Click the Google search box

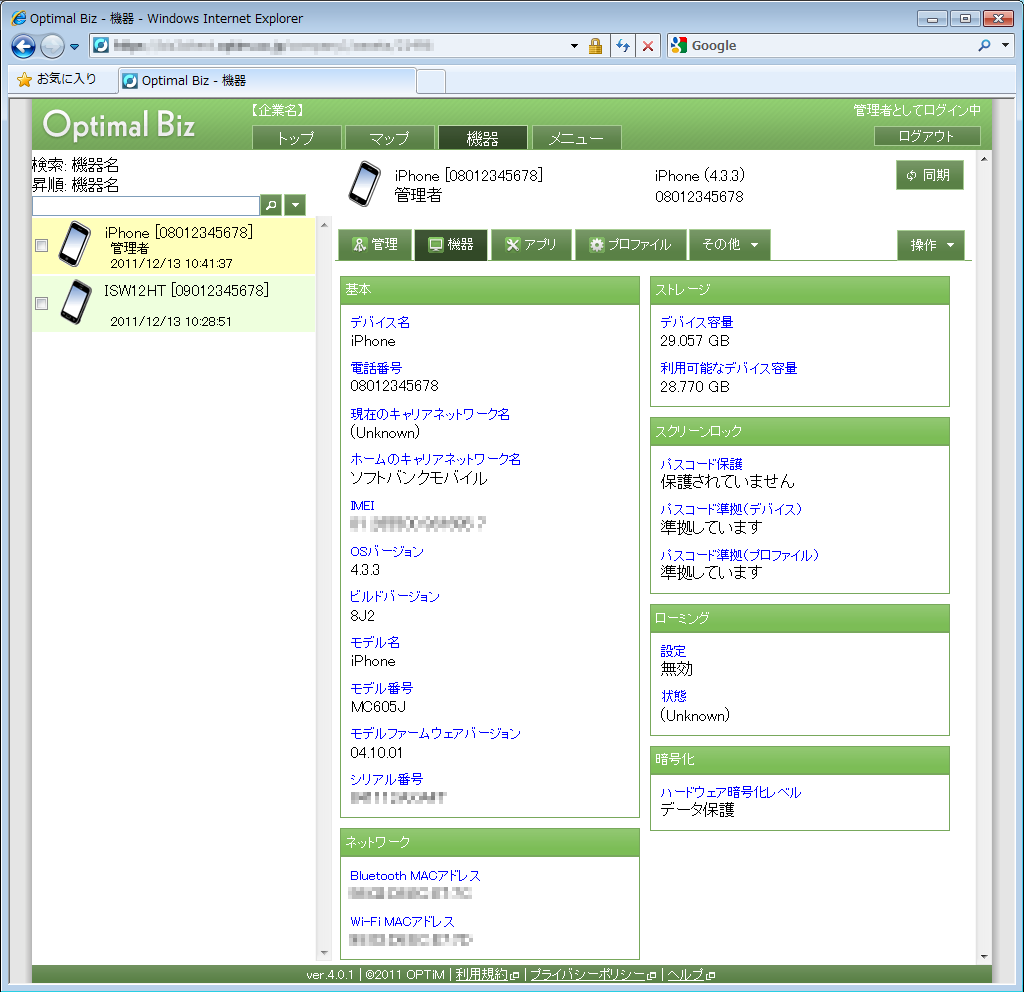829,45
